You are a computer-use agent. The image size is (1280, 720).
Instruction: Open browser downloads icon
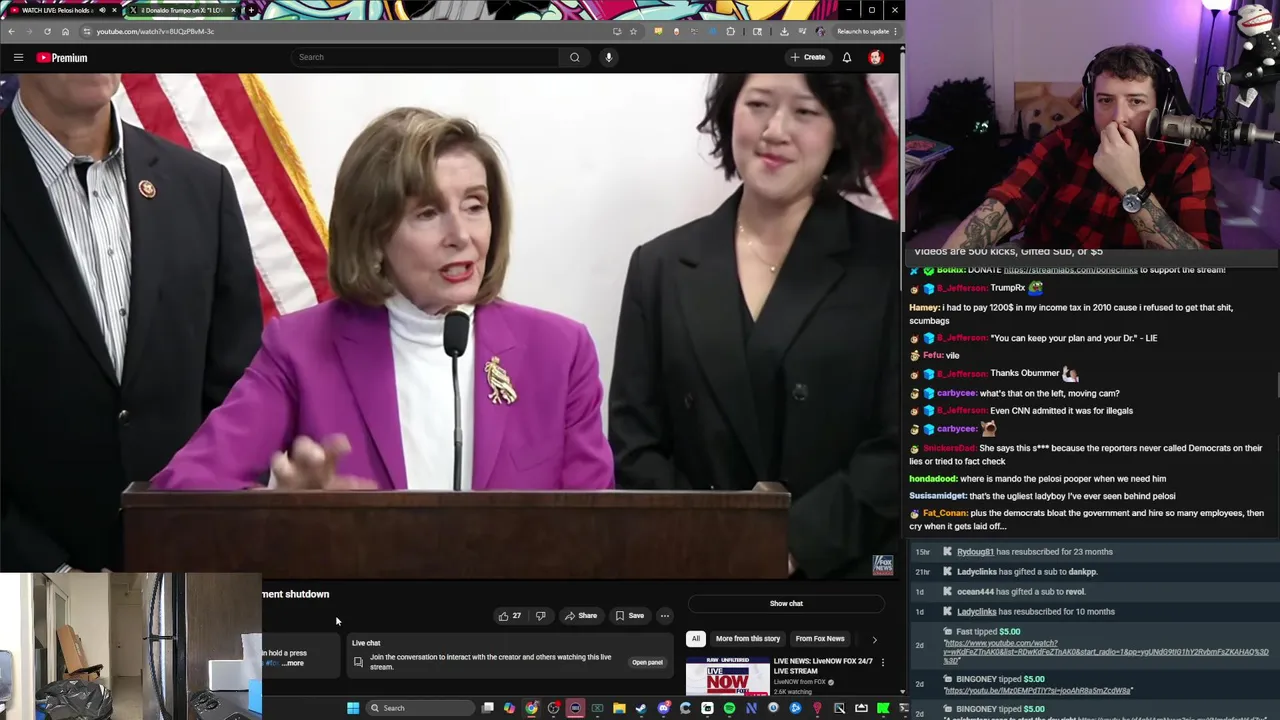tap(784, 31)
